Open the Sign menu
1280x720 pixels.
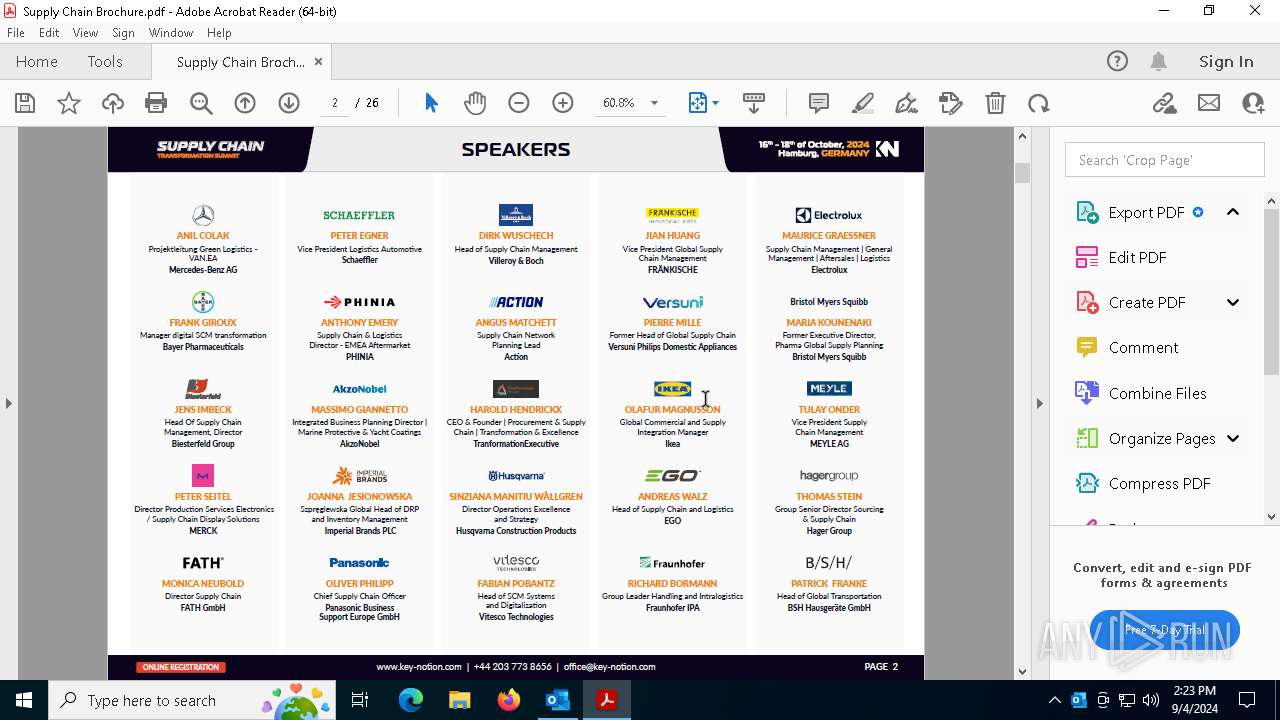point(123,33)
